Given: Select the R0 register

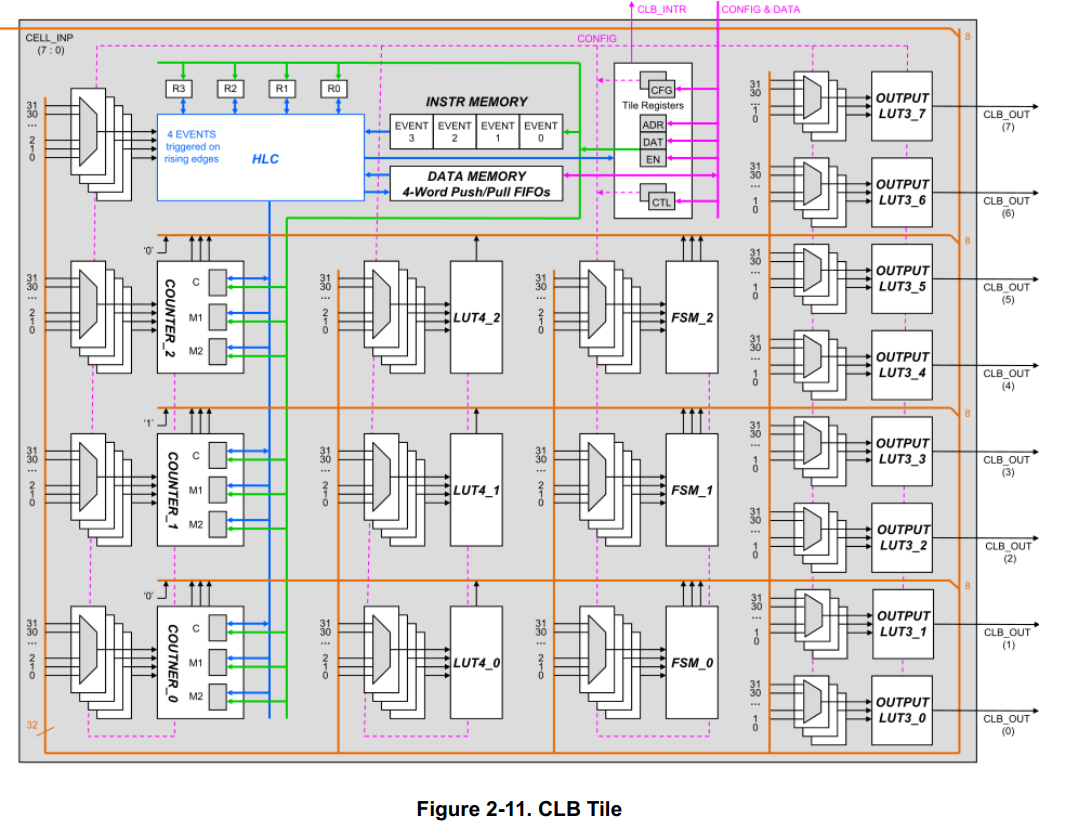Looking at the screenshot, I should pyautogui.click(x=333, y=89).
